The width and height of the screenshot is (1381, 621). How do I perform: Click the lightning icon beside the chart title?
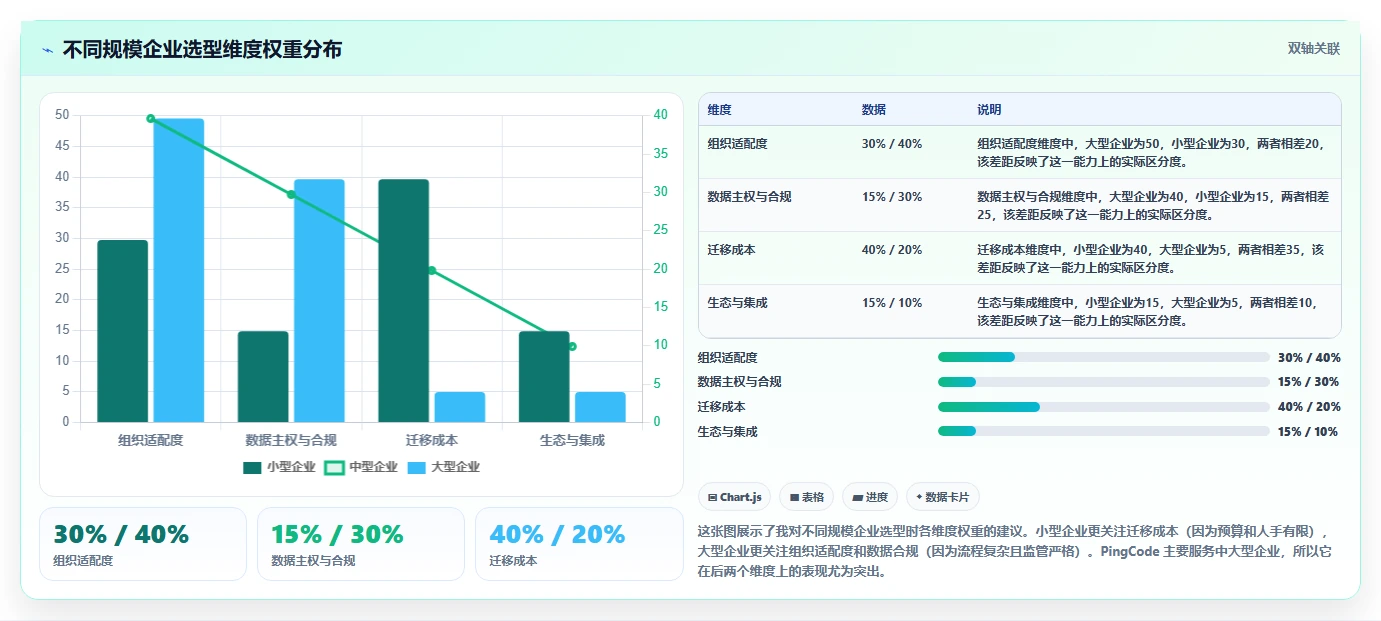[47, 49]
